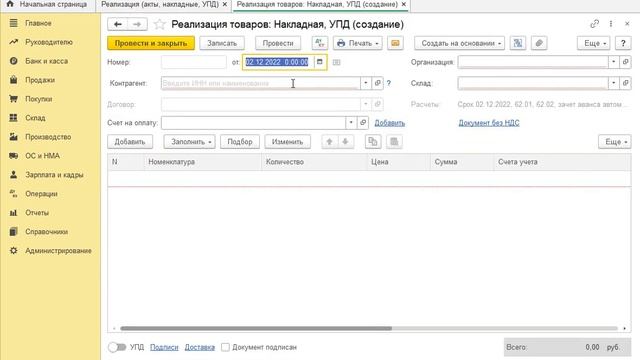Open the three-dots window menu
This screenshot has height=360, width=640.
click(x=611, y=24)
